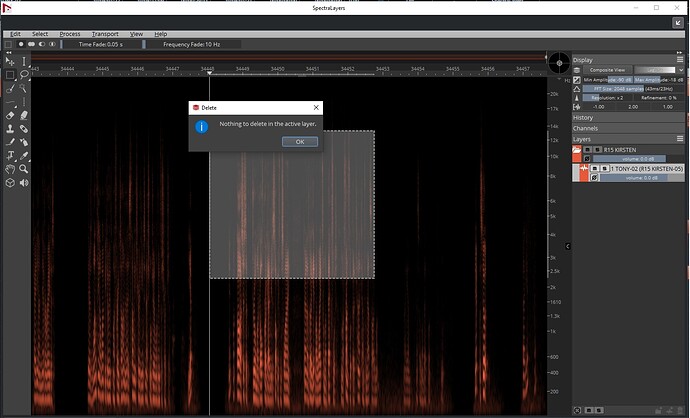690x418 pixels.
Task: Expand the History panel
Action: pyautogui.click(x=628, y=117)
